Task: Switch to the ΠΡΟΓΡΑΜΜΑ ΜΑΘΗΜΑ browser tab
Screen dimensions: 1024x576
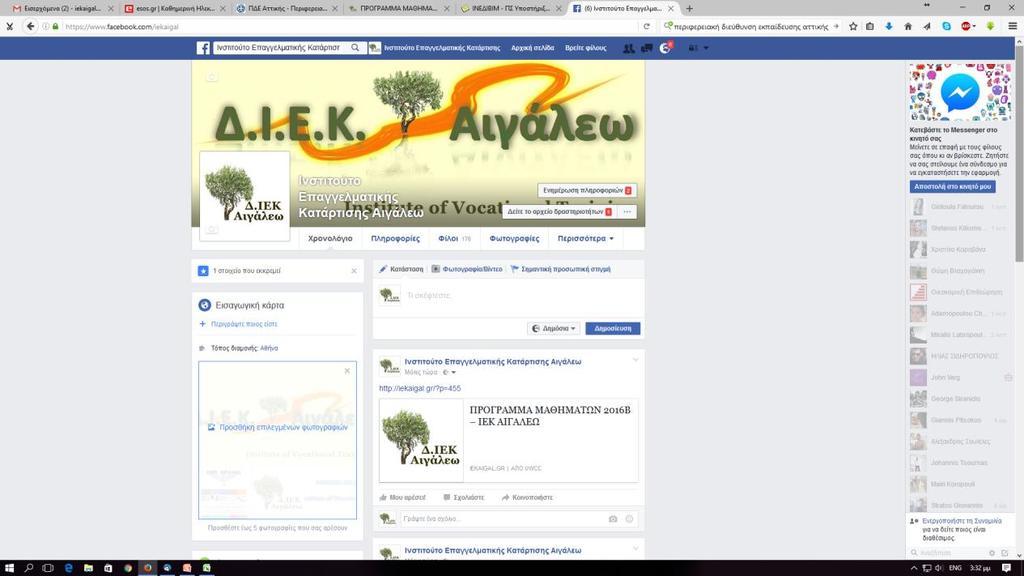Action: coord(398,8)
